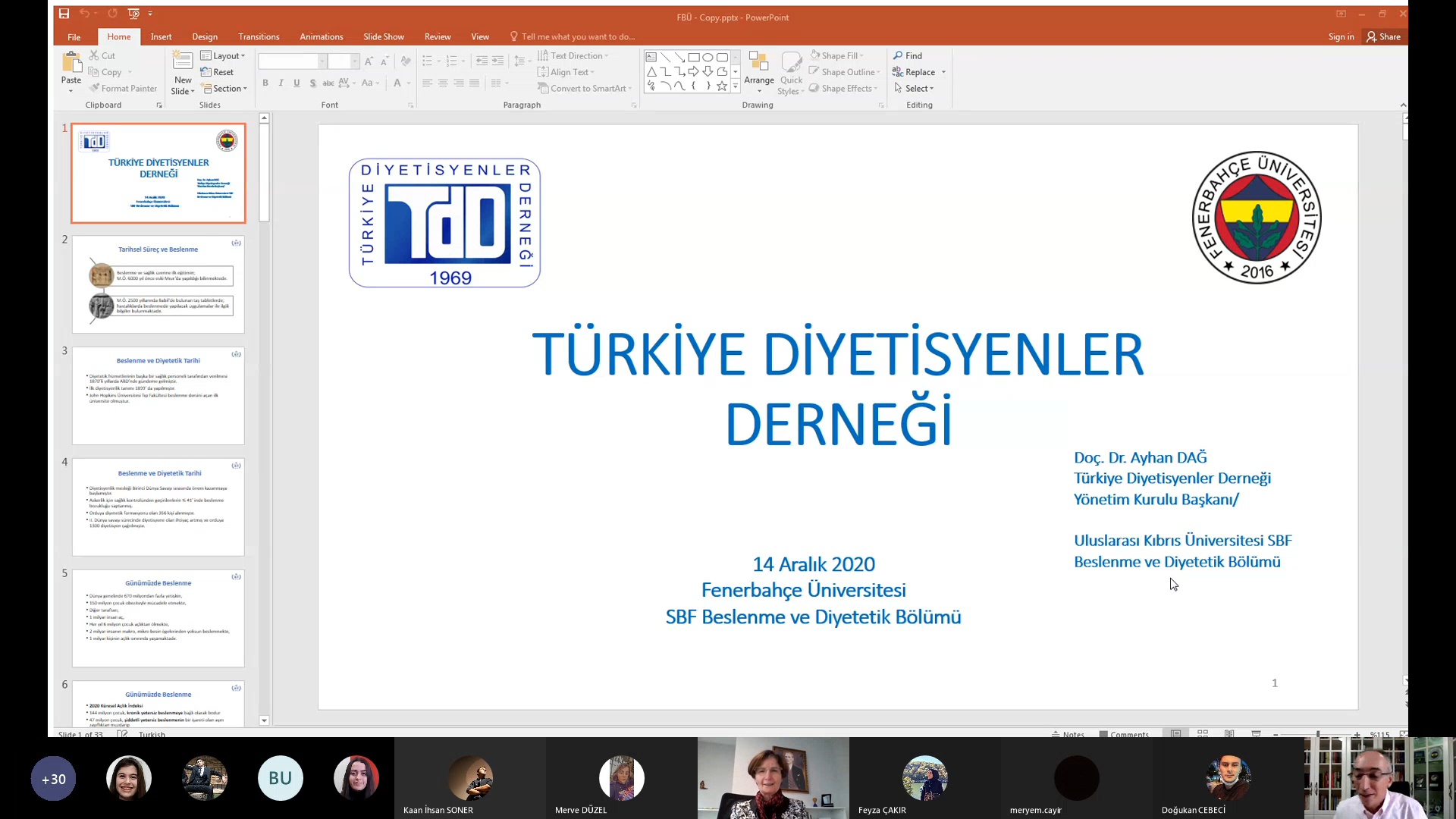Click Format Painter button
Screen dimensions: 1456x819
pos(123,88)
